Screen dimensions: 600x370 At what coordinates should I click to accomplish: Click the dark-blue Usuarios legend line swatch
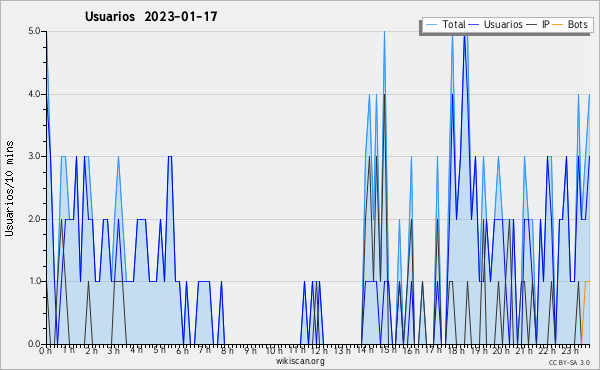(474, 25)
